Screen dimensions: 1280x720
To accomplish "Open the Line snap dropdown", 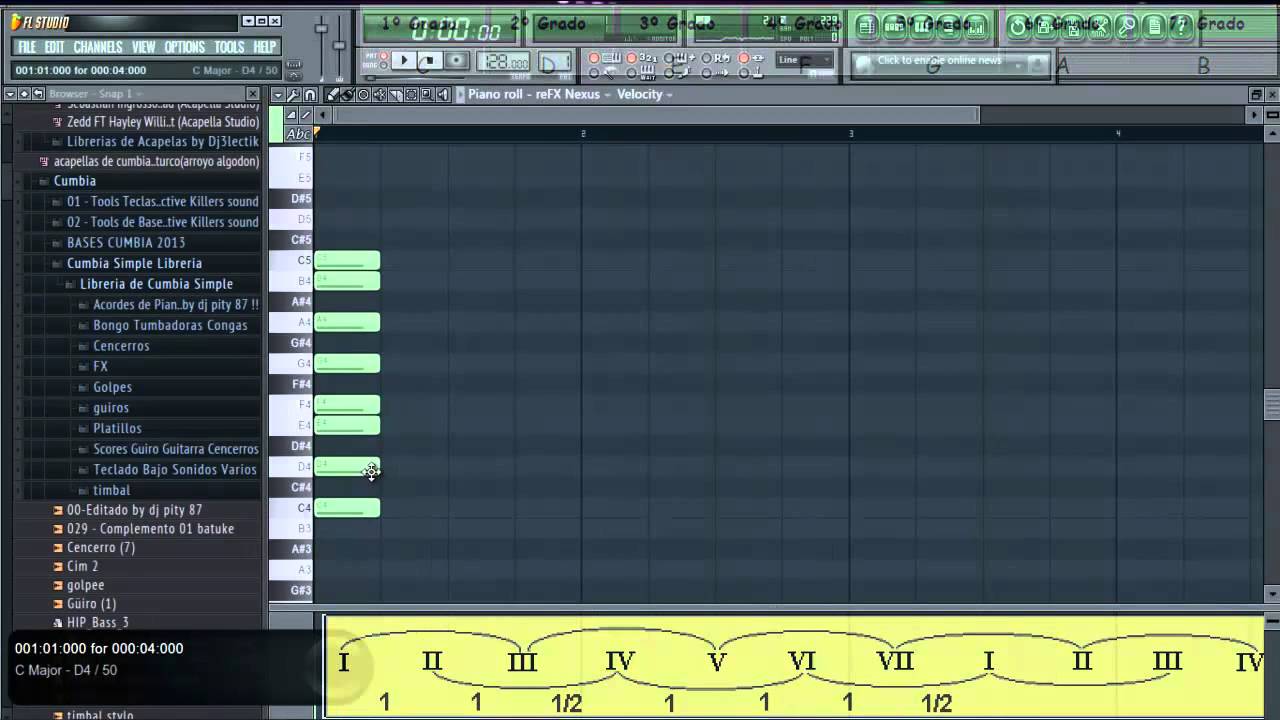I will pyautogui.click(x=804, y=60).
